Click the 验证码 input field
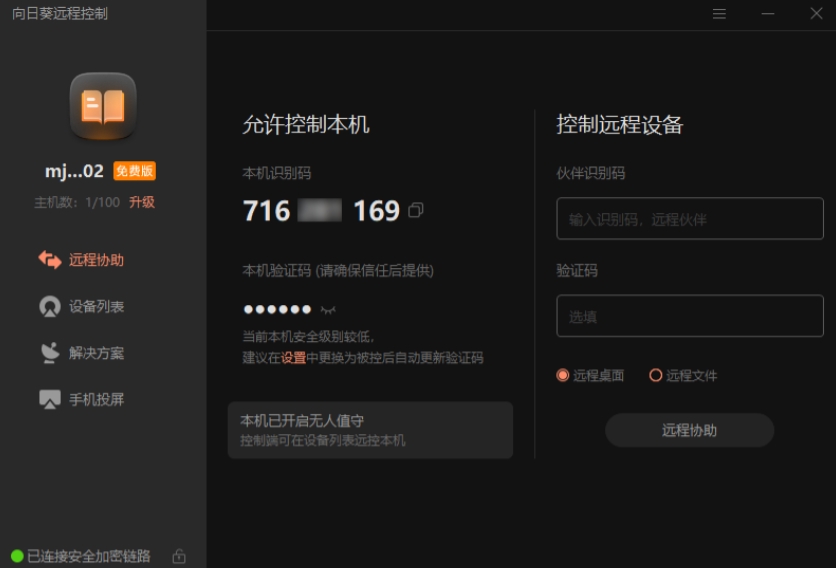The width and height of the screenshot is (836, 568). click(x=690, y=316)
